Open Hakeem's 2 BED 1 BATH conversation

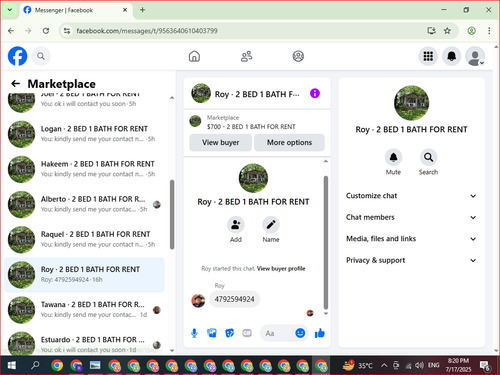tap(84, 169)
